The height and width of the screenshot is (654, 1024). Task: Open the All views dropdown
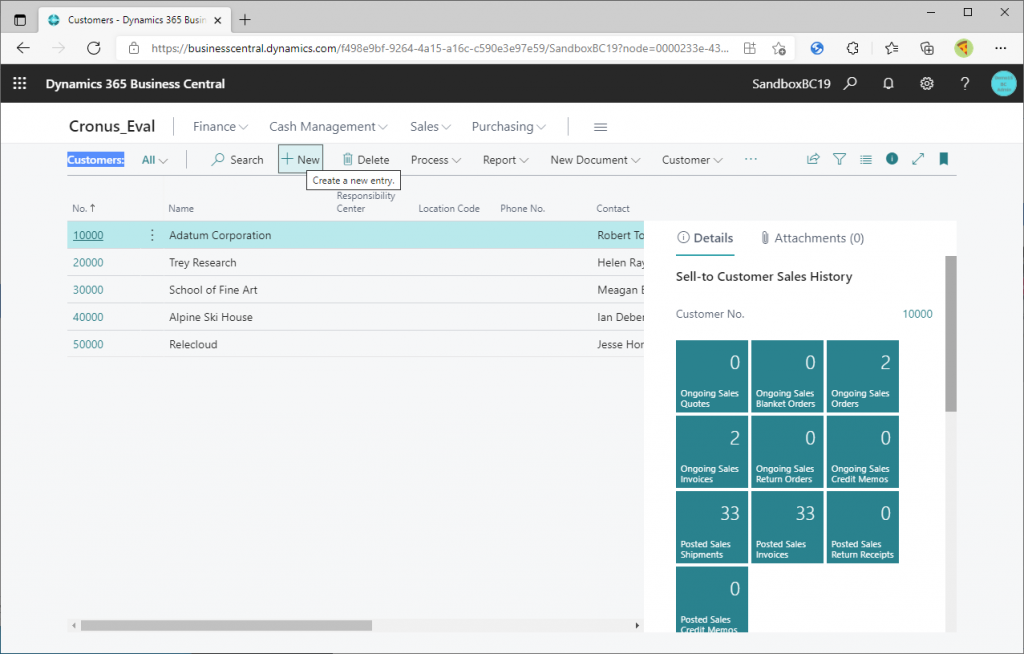(154, 160)
